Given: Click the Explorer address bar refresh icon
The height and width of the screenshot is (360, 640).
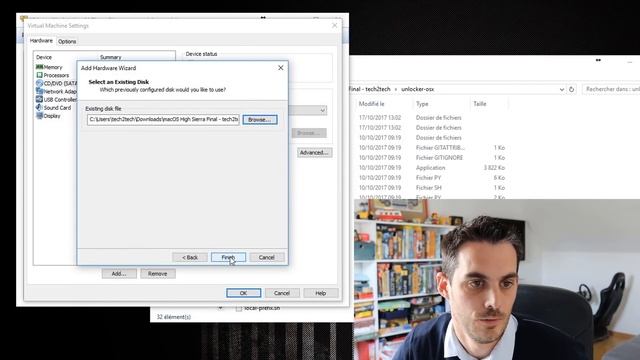Looking at the screenshot, I should click(571, 89).
